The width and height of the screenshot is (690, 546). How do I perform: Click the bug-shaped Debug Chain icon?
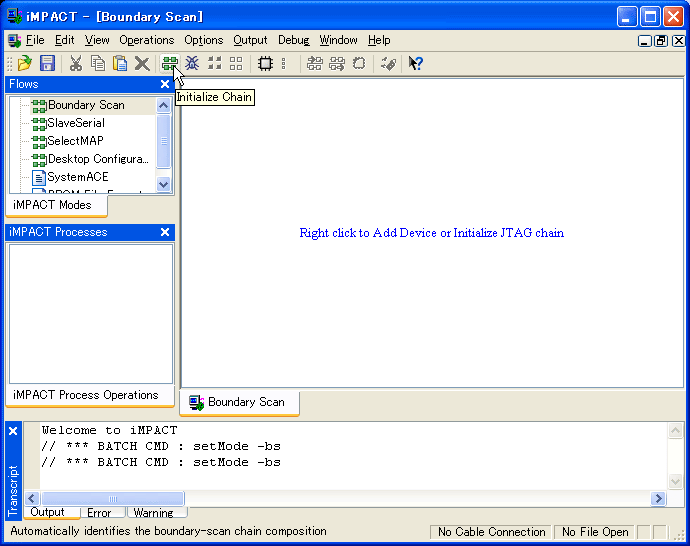coord(192,63)
